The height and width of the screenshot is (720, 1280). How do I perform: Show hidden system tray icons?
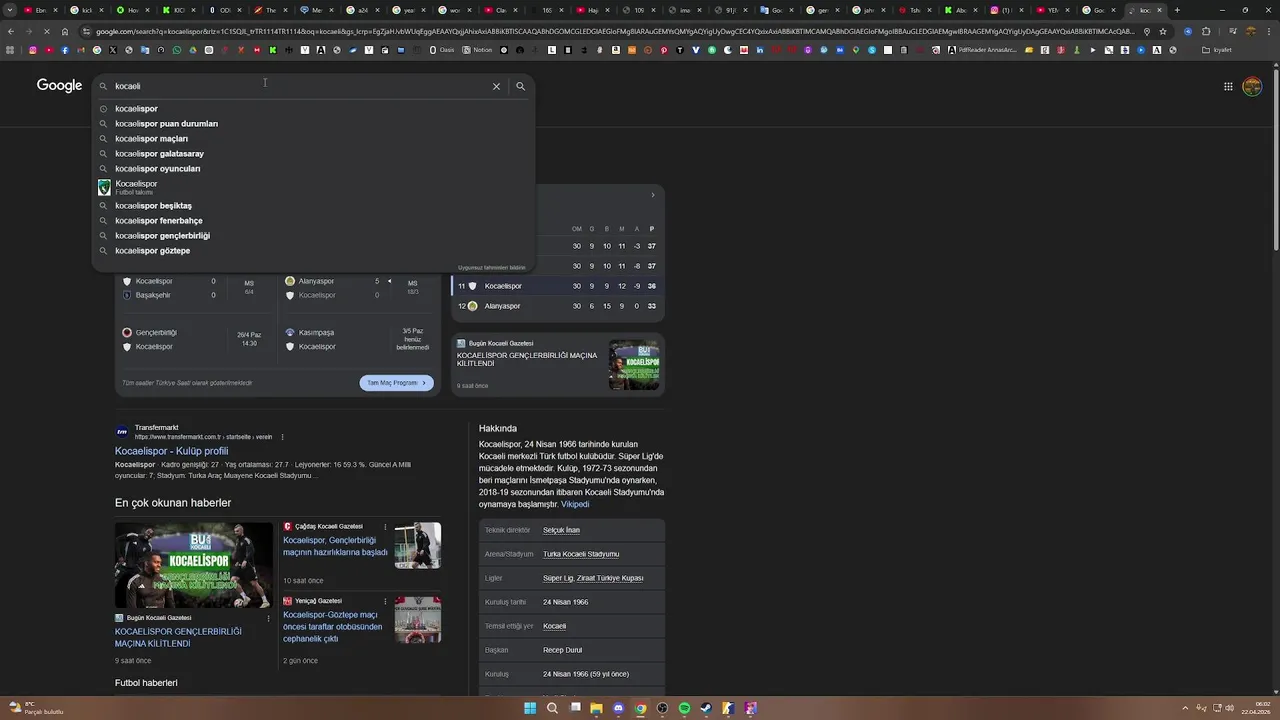coord(1185,708)
